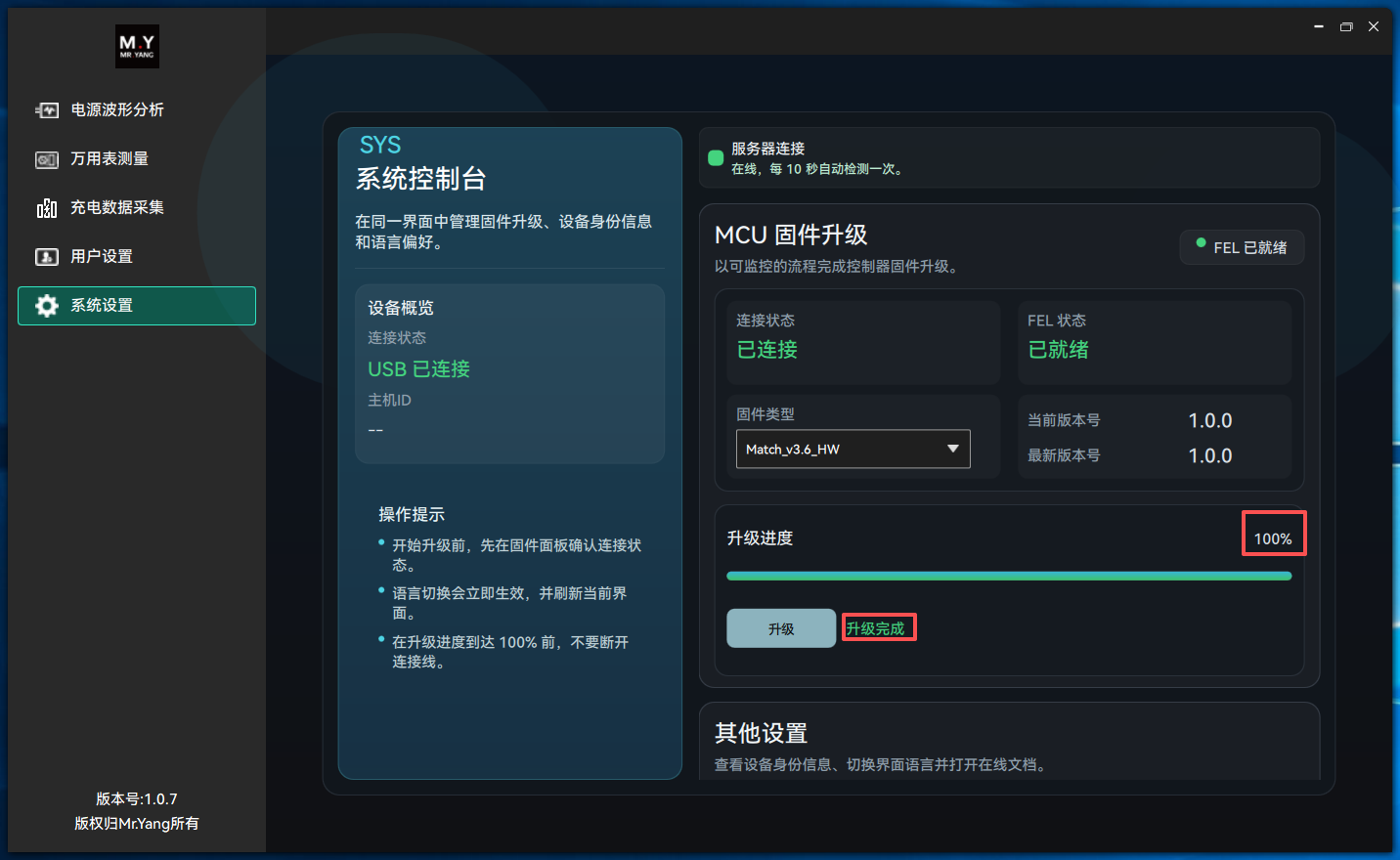The height and width of the screenshot is (860, 1400).
Task: Click the 升级完成 status text
Action: click(876, 628)
